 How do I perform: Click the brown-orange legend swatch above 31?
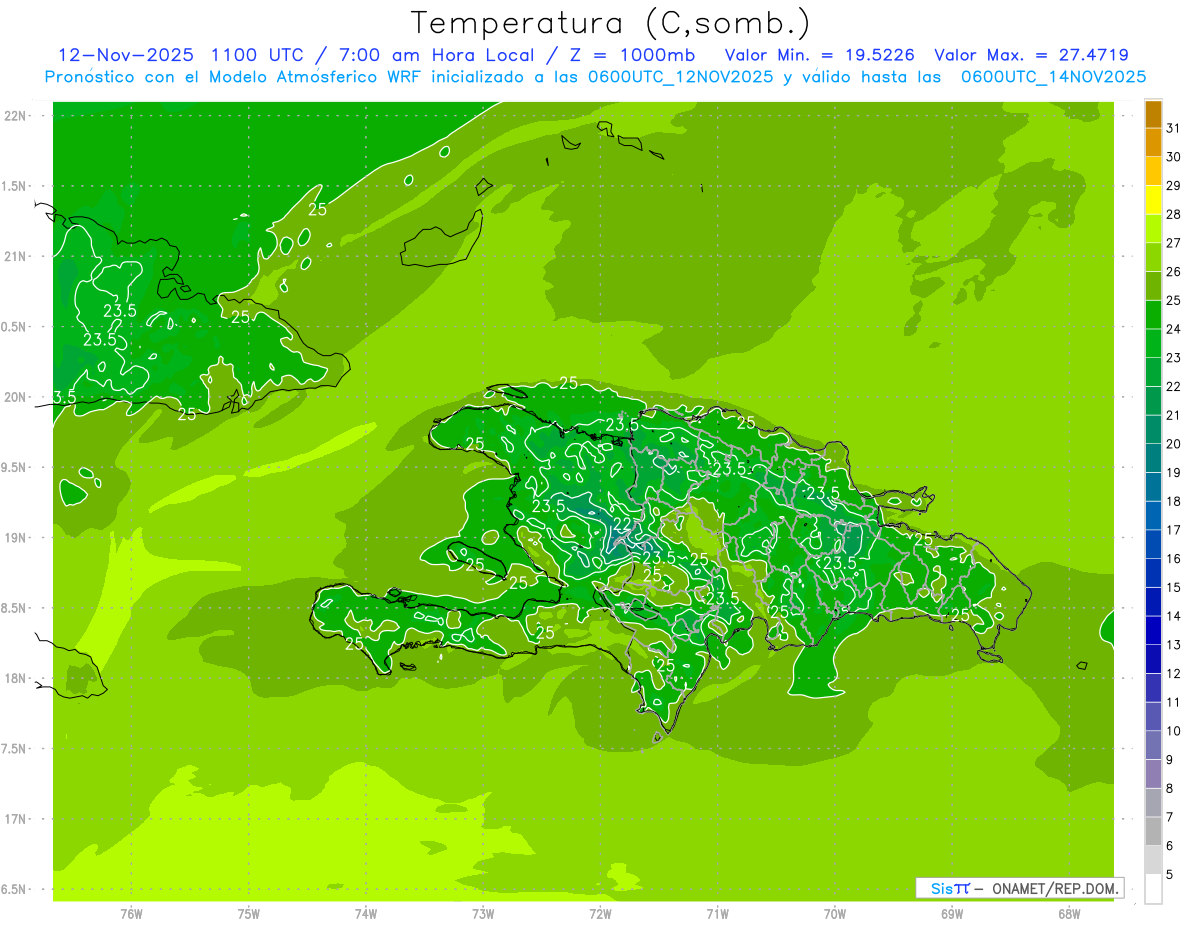click(x=1153, y=114)
